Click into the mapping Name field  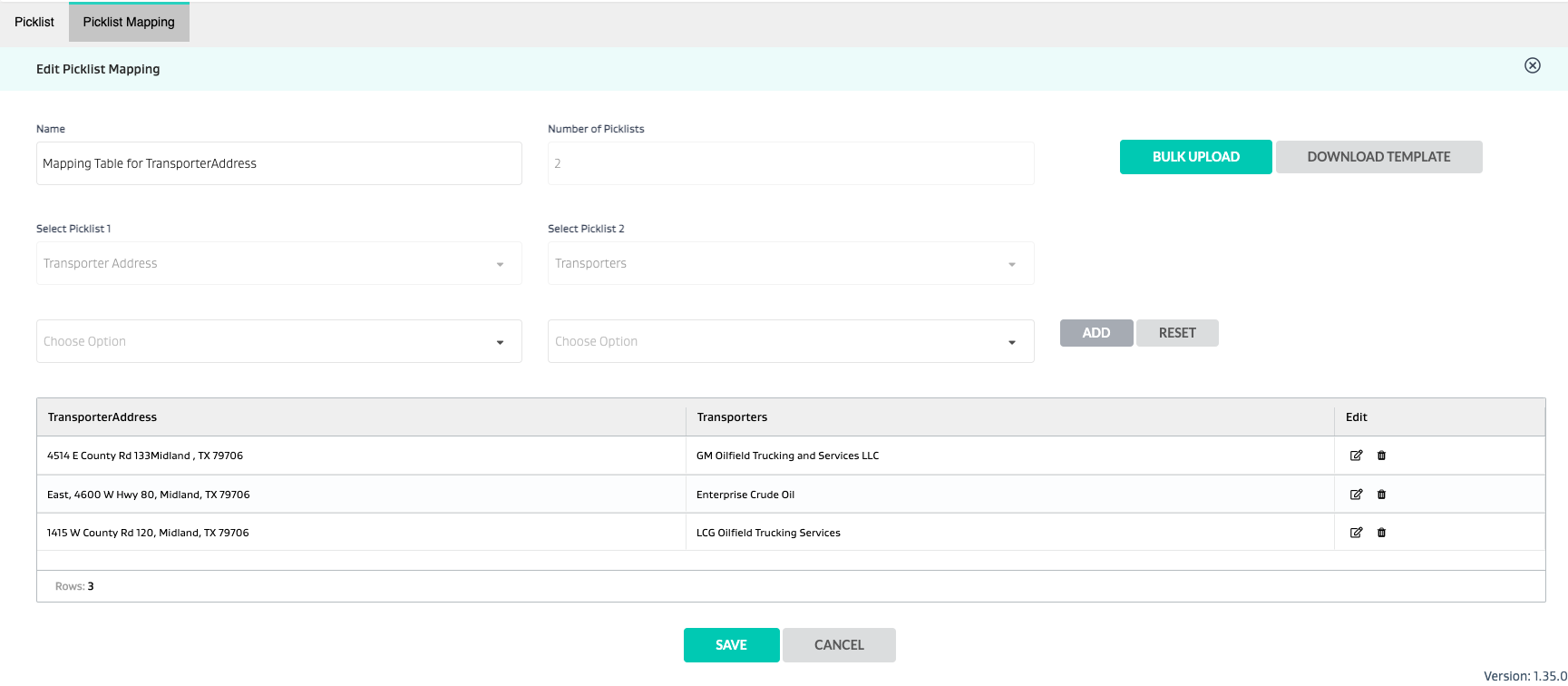278,163
